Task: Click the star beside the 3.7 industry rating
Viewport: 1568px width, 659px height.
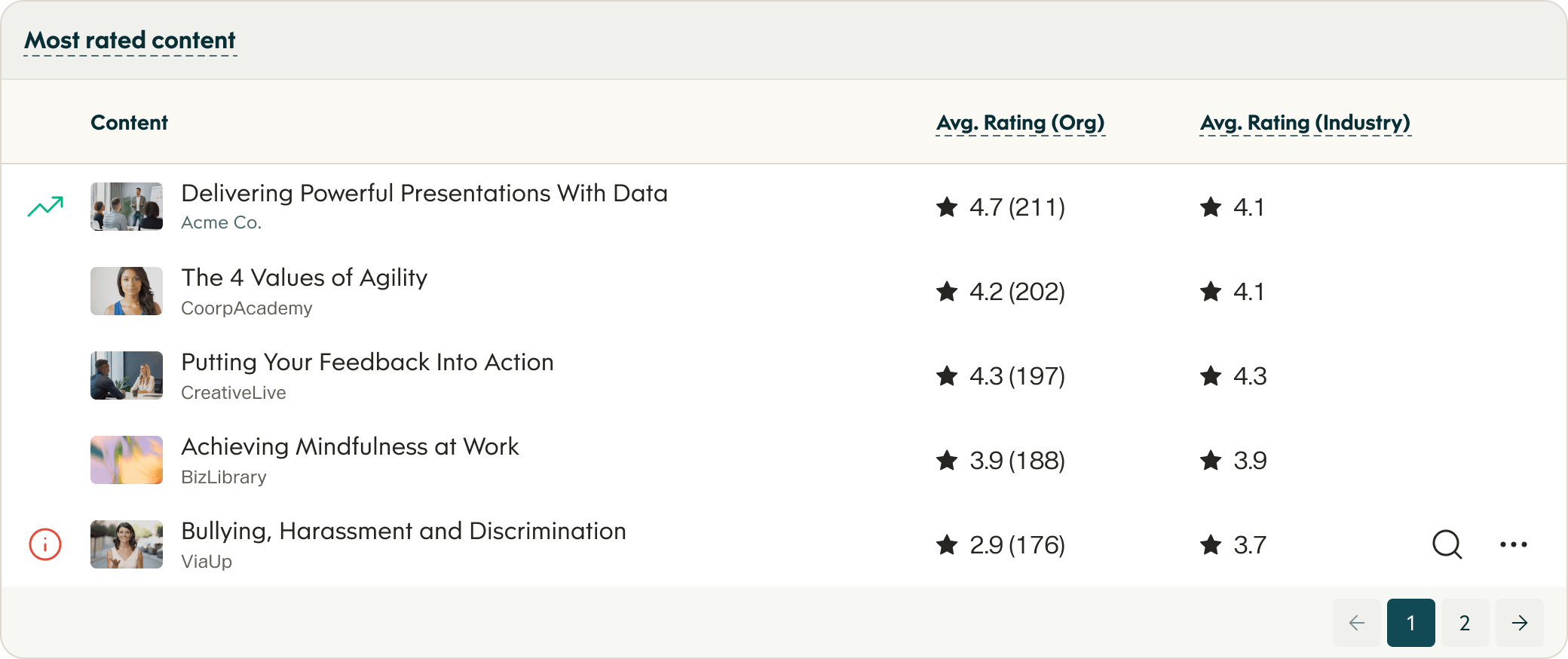Action: 1211,544
